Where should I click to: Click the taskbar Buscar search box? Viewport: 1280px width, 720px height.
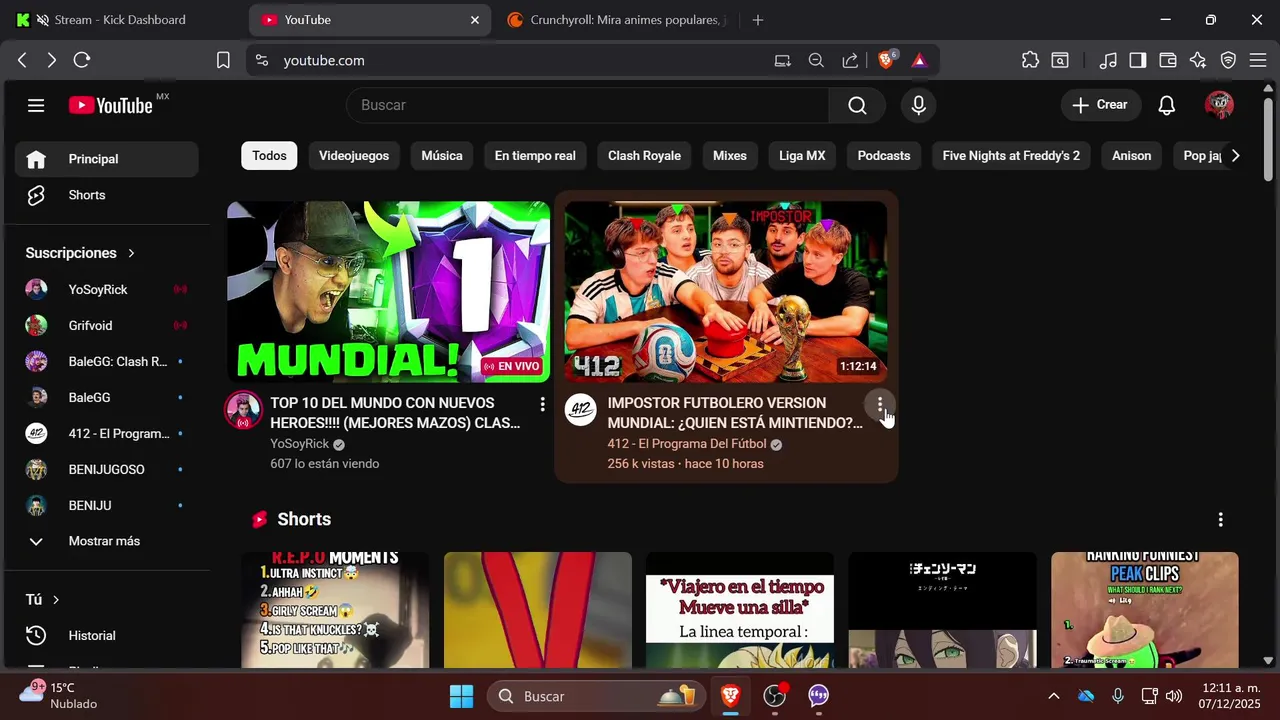(x=598, y=696)
